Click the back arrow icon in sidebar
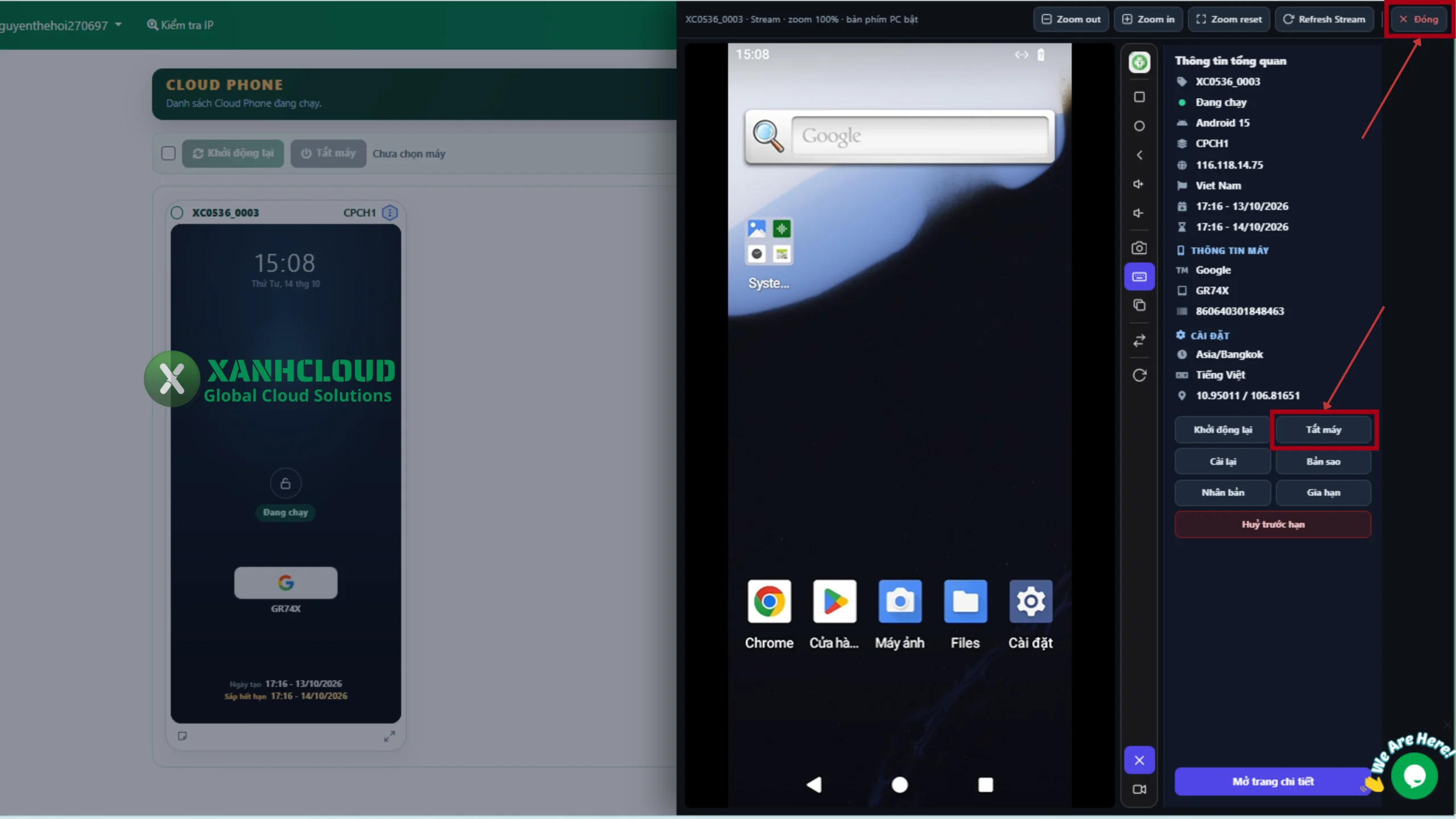The width and height of the screenshot is (1456, 819). pos(1139,155)
